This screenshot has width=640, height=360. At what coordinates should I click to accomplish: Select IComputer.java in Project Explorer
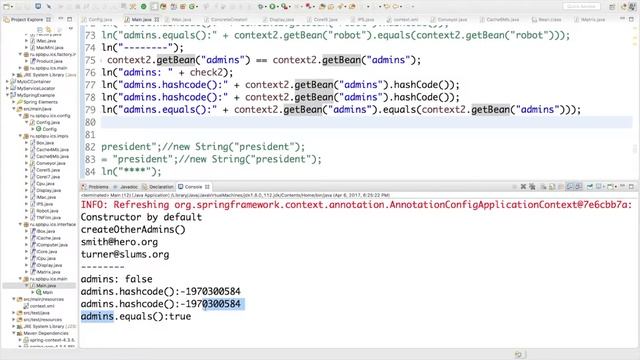pos(51,244)
